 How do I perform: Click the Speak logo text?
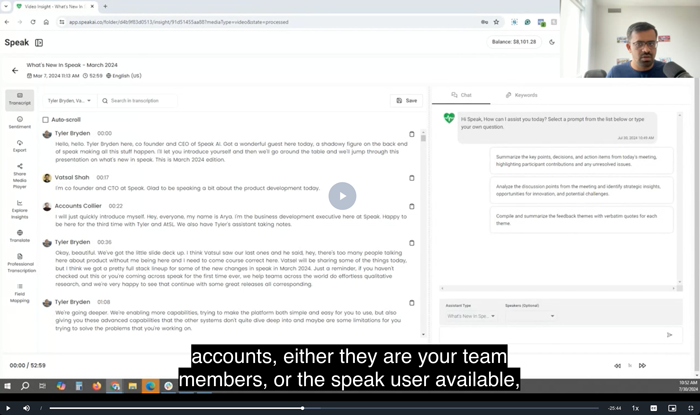click(x=17, y=42)
